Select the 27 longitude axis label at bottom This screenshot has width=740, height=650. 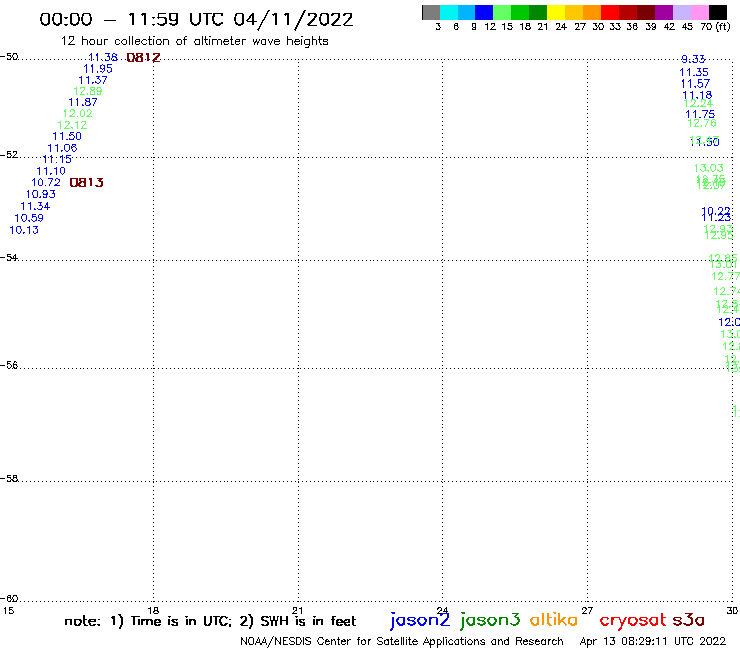click(587, 610)
